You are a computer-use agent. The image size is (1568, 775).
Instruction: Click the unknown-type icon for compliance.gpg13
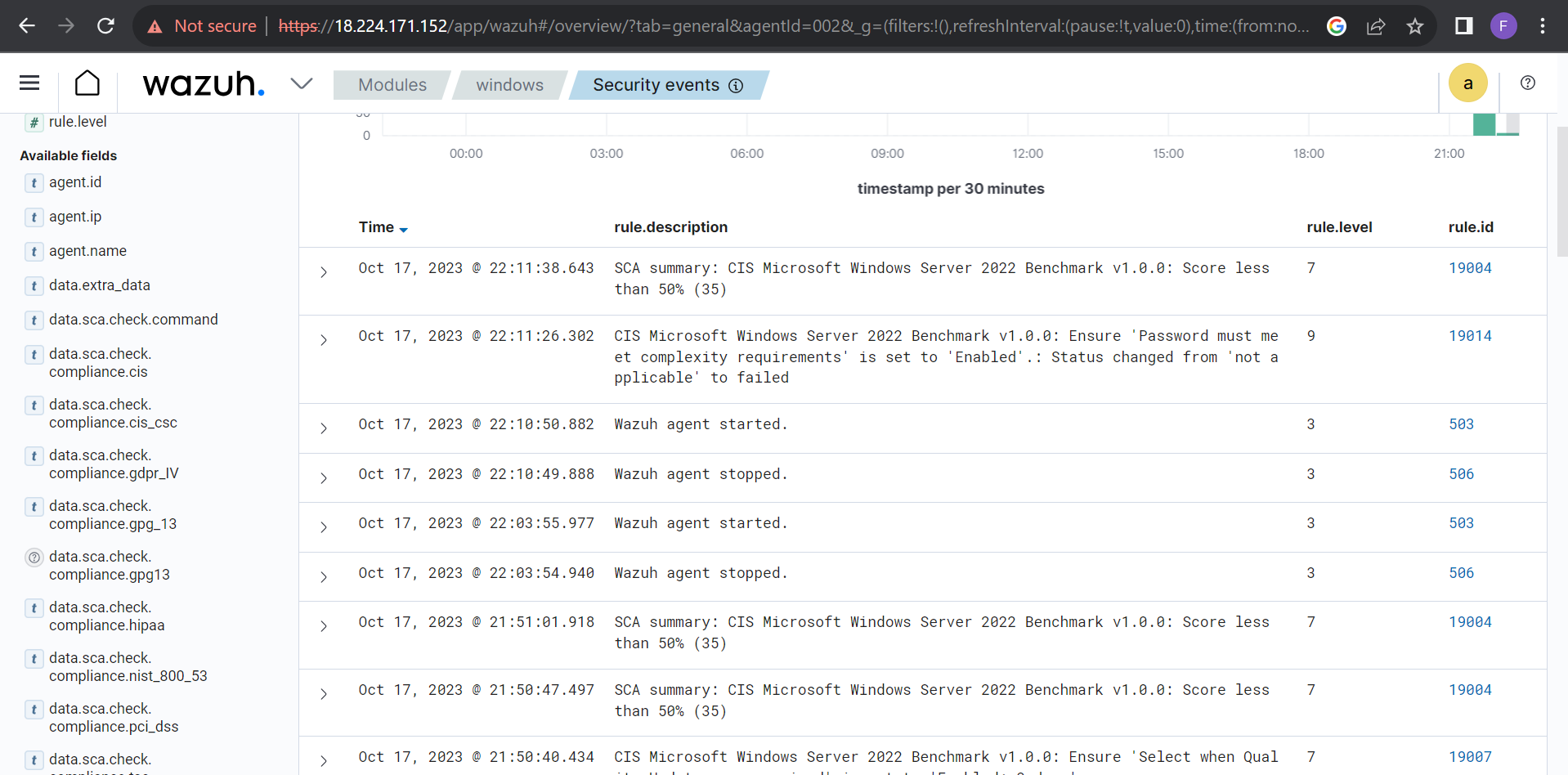pos(34,558)
